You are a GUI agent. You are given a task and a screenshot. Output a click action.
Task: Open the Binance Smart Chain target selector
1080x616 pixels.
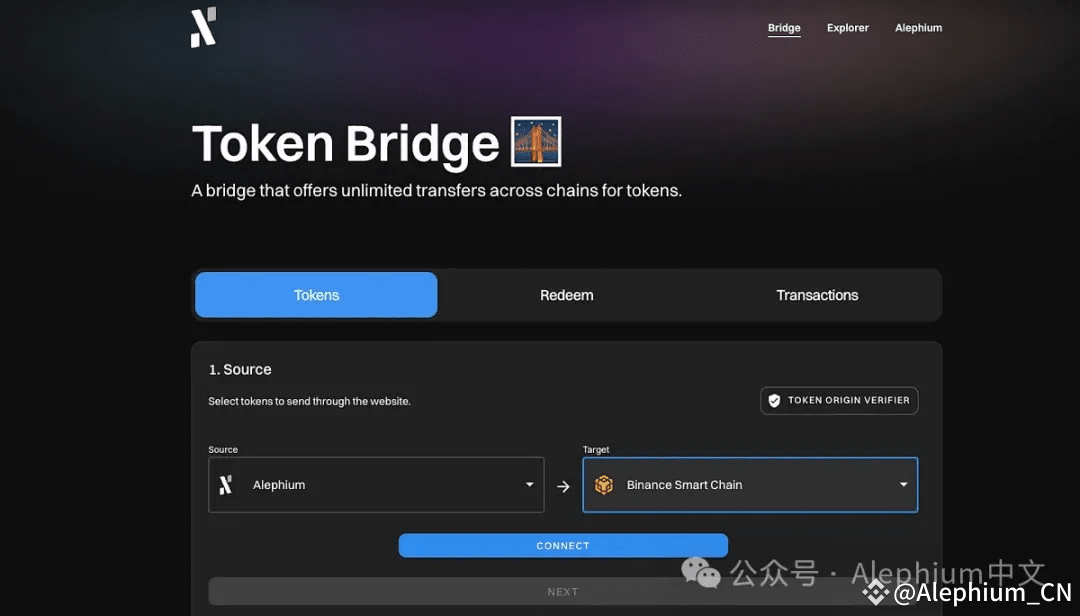coord(750,485)
